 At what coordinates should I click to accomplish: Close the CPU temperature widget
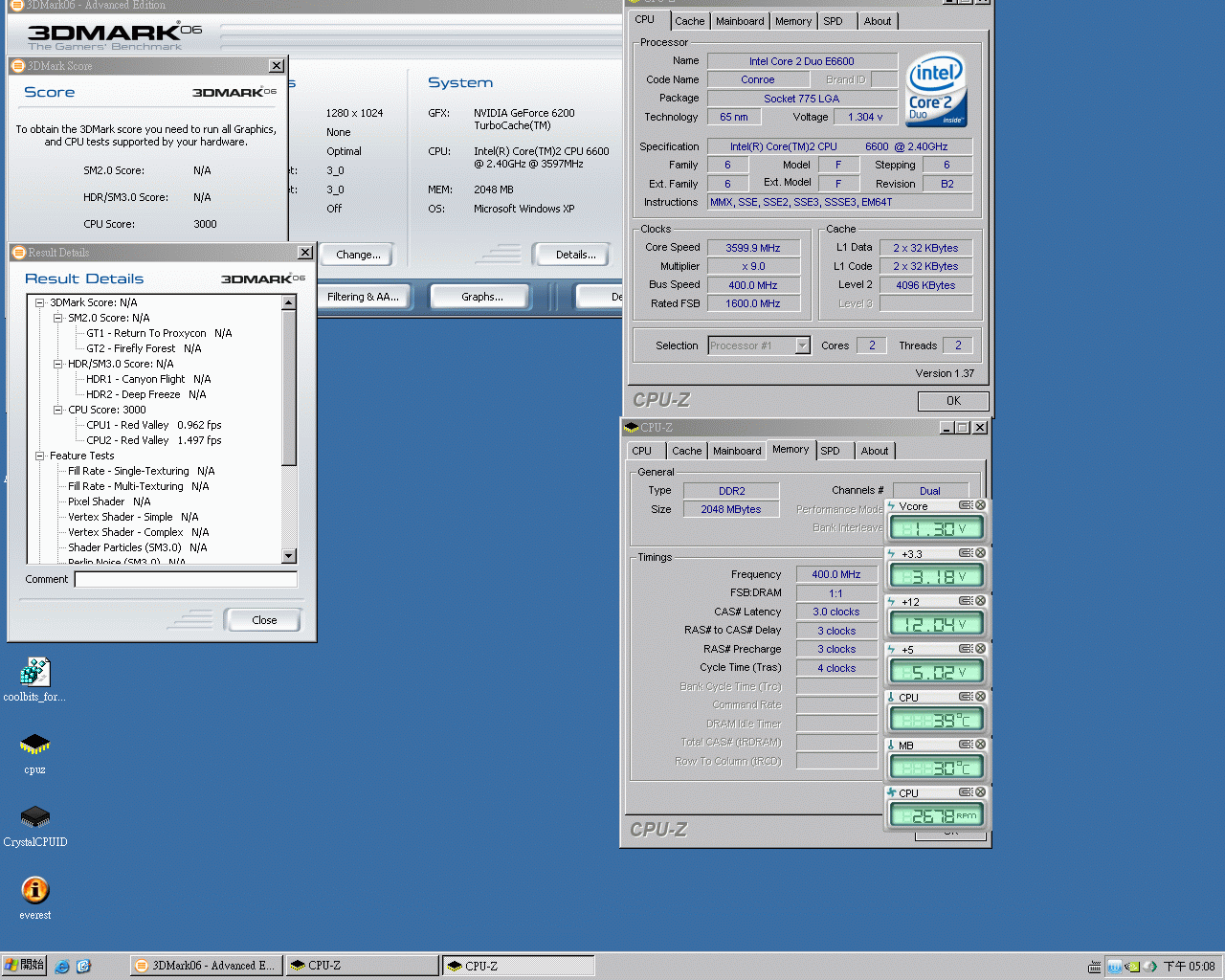(x=980, y=697)
